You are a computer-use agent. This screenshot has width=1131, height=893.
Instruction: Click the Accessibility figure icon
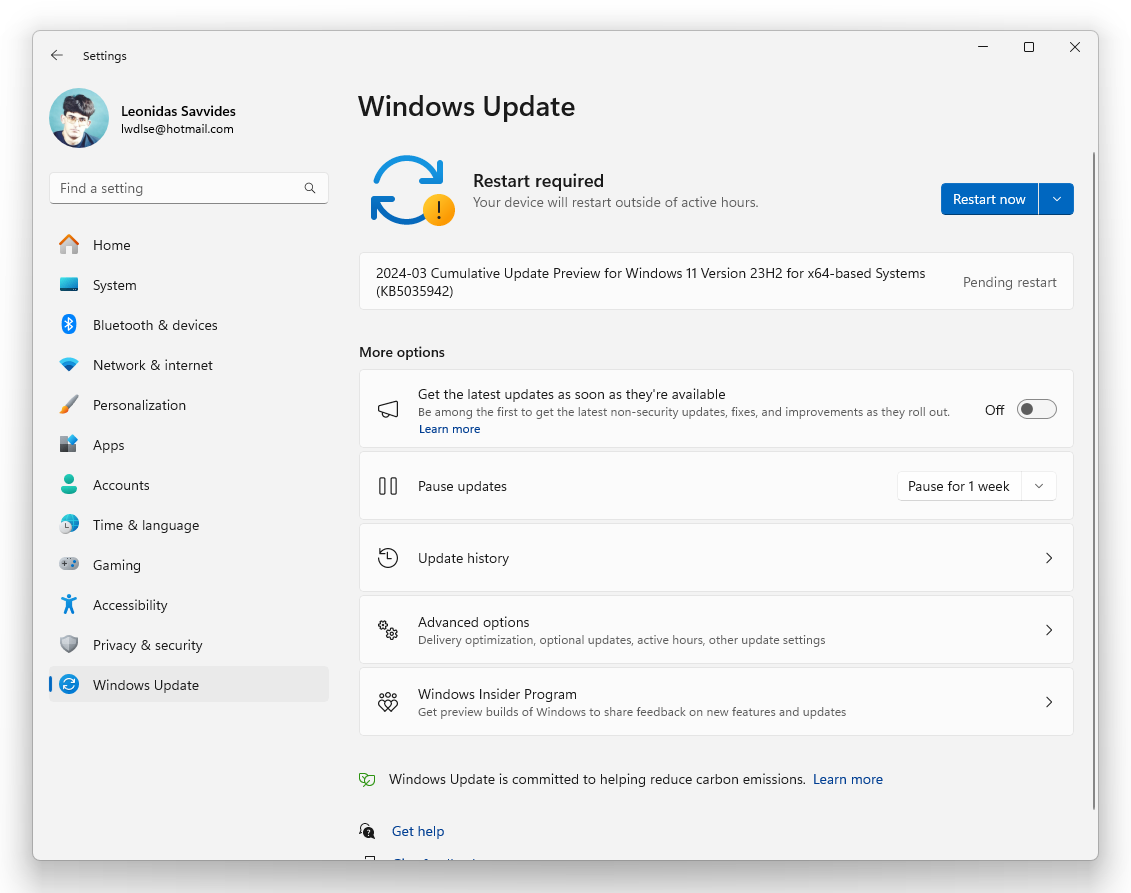pyautogui.click(x=69, y=604)
